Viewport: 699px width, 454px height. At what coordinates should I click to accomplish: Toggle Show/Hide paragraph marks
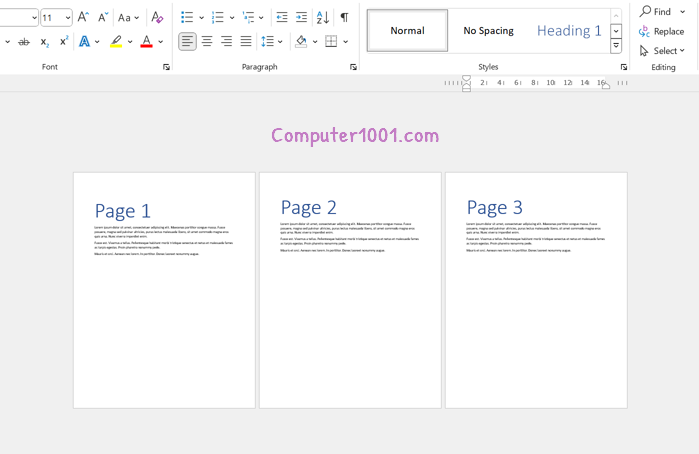[x=344, y=17]
